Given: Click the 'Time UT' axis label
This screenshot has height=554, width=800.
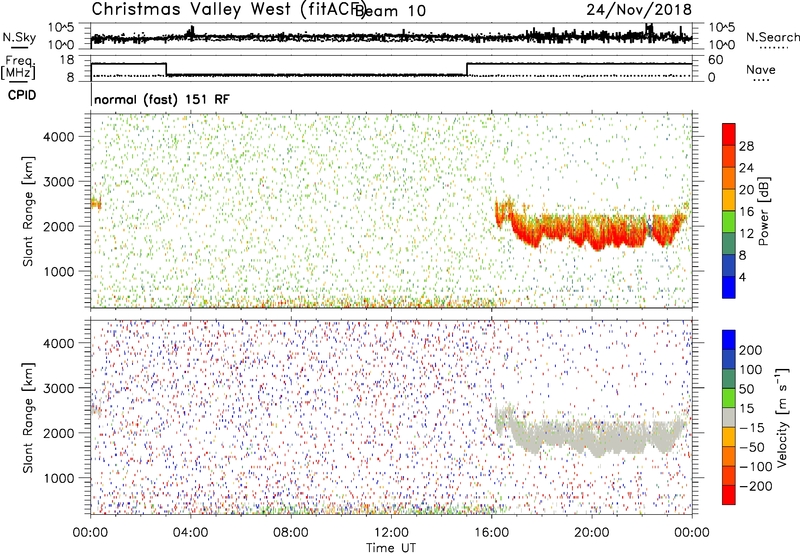Looking at the screenshot, I should point(391,548).
